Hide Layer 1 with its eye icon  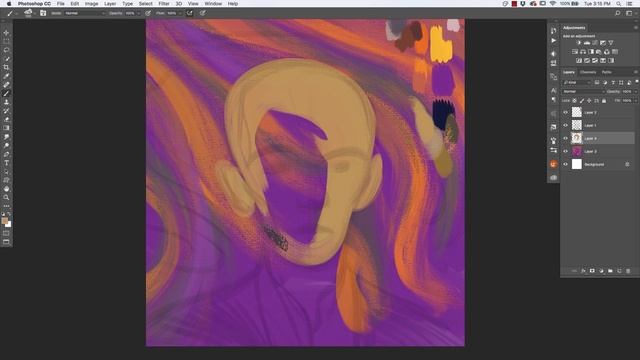point(566,125)
